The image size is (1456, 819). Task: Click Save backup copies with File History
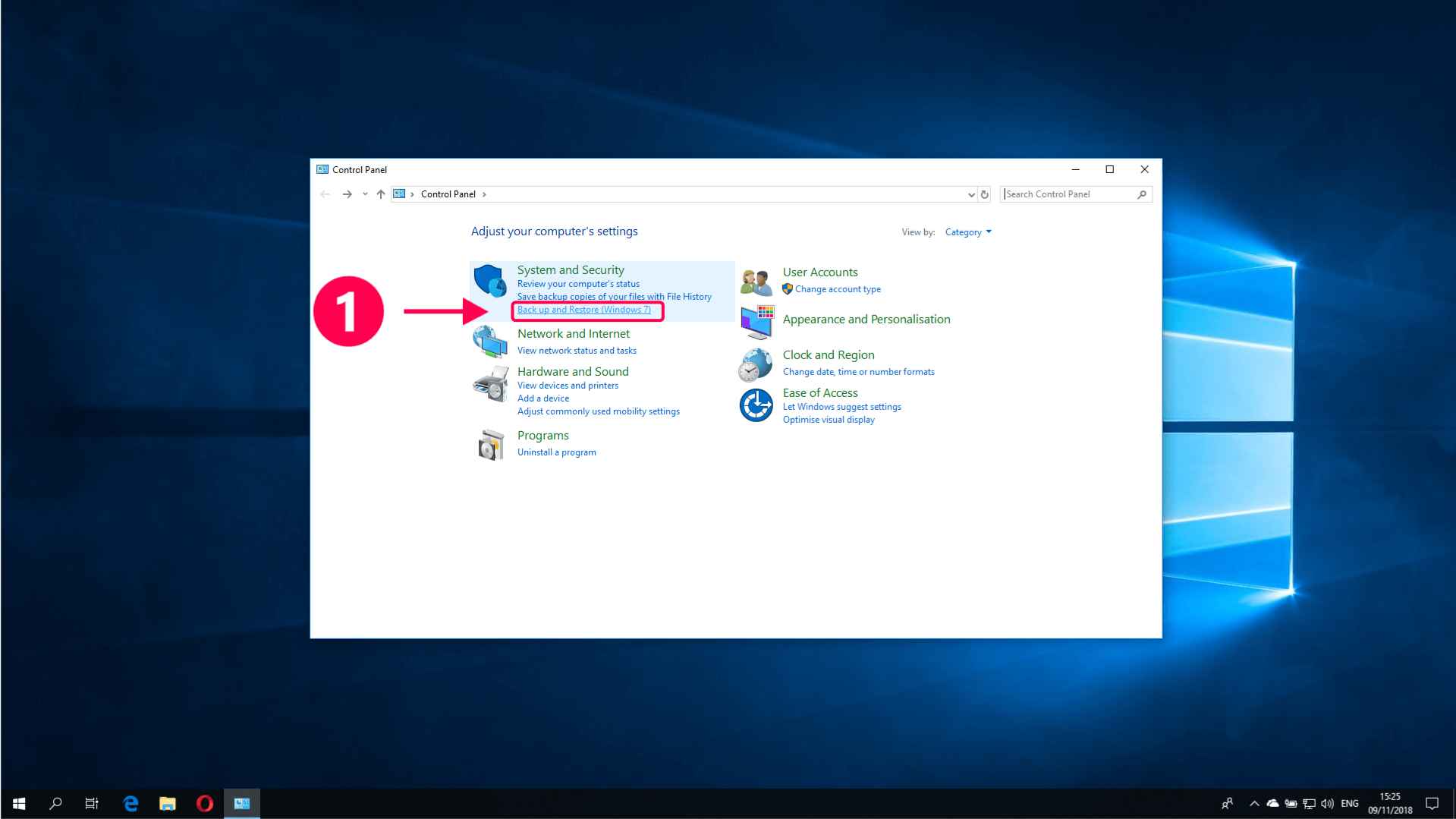coord(615,297)
